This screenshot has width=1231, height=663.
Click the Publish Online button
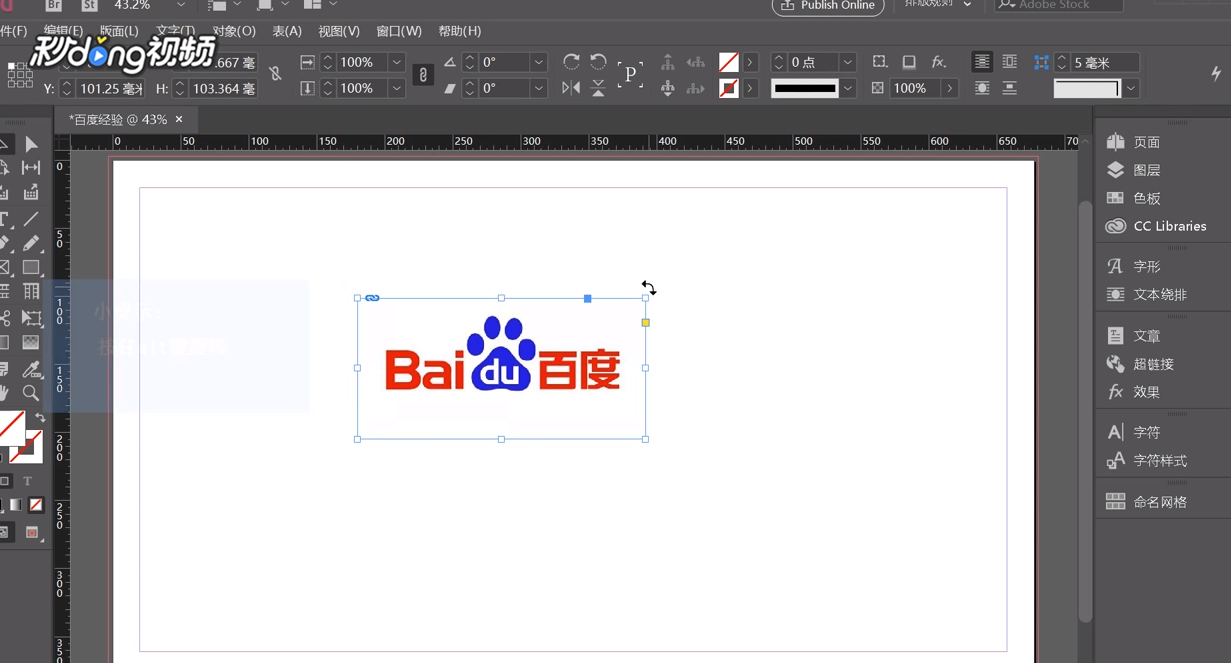(828, 6)
